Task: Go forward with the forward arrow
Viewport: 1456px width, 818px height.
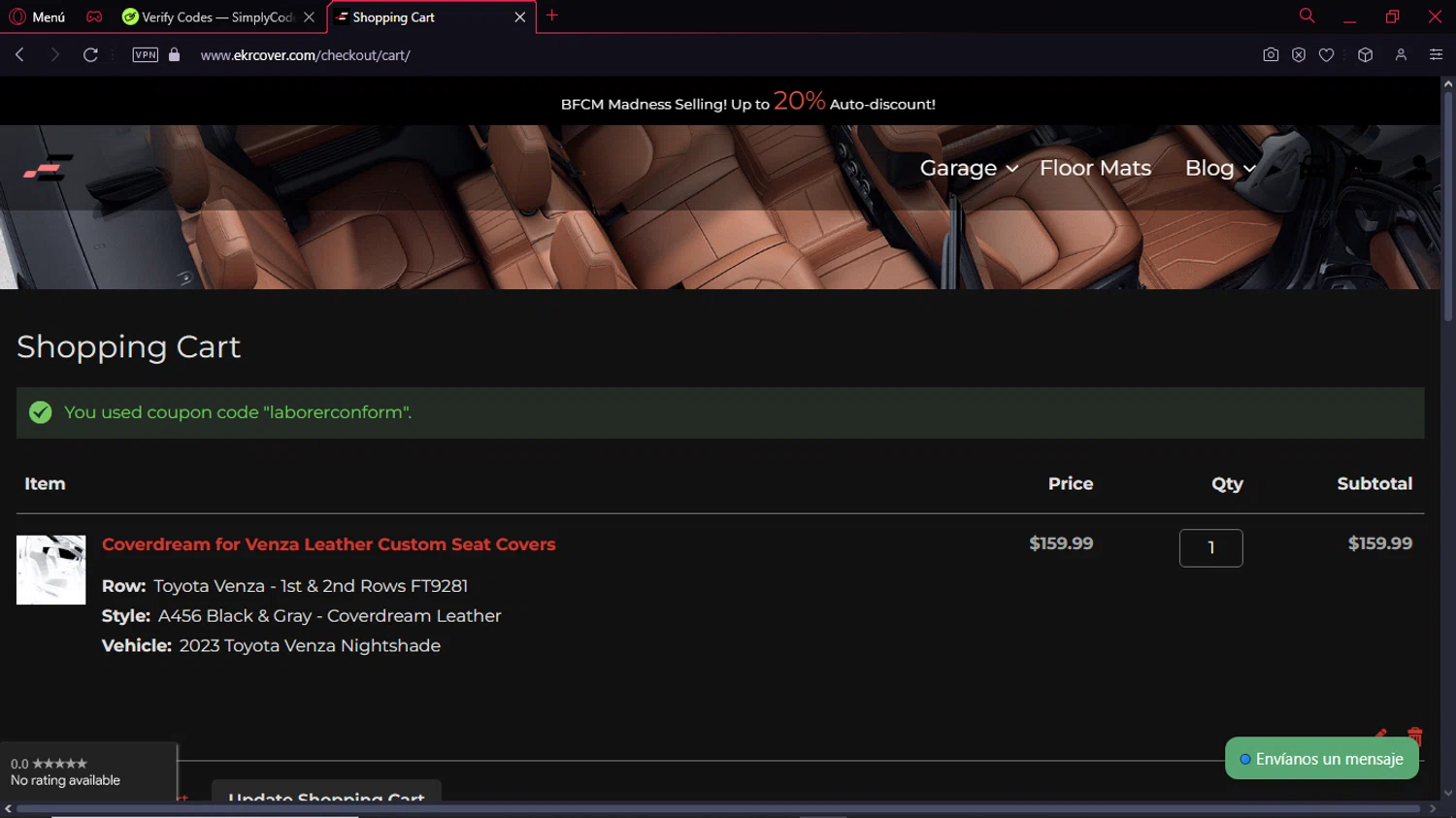Action: 54,55
